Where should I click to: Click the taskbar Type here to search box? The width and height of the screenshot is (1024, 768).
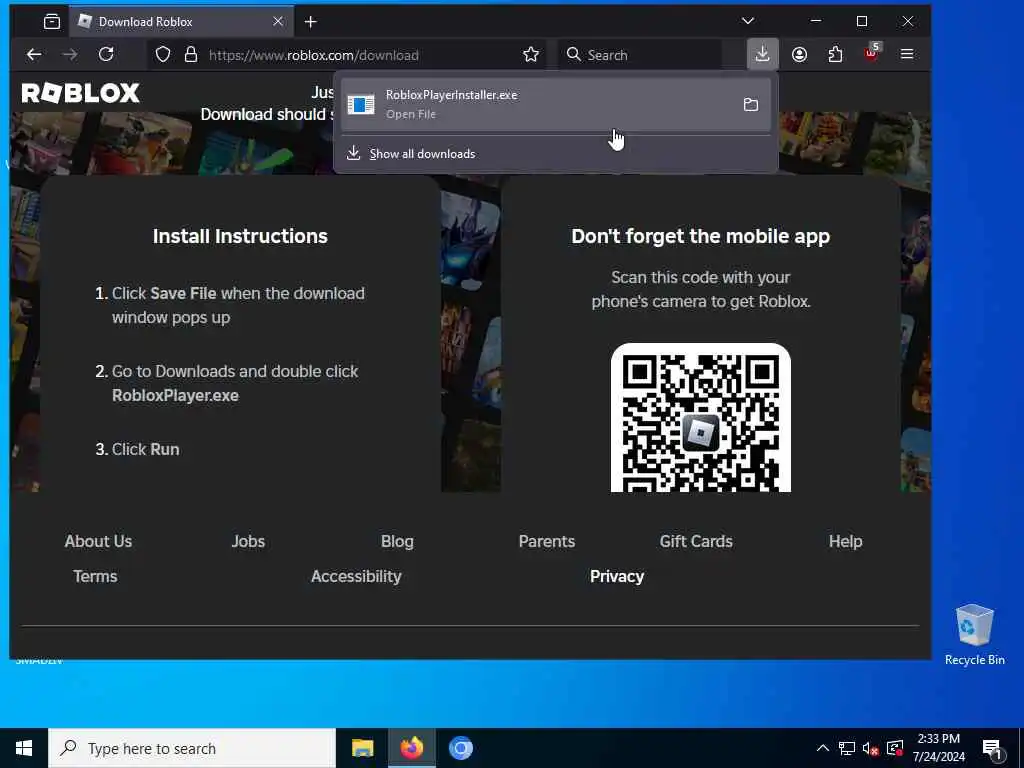coord(192,748)
